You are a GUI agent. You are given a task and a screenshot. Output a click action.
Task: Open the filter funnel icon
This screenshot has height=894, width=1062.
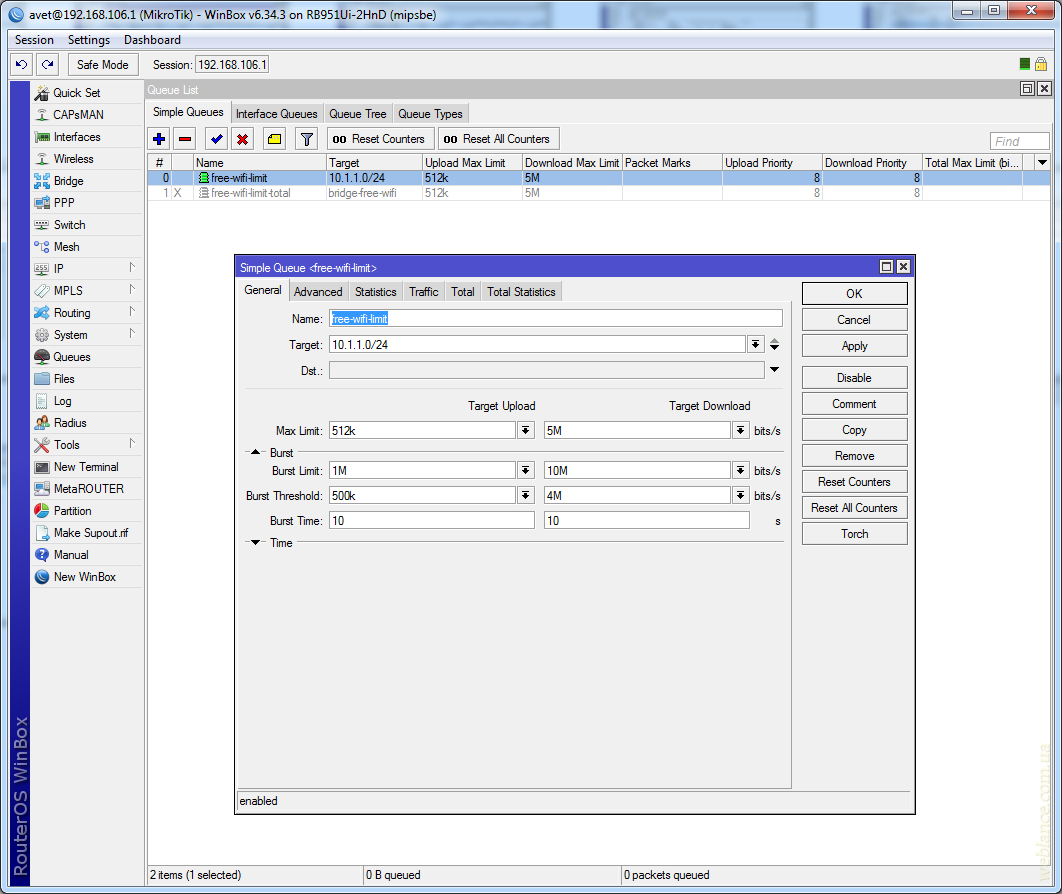tap(307, 139)
